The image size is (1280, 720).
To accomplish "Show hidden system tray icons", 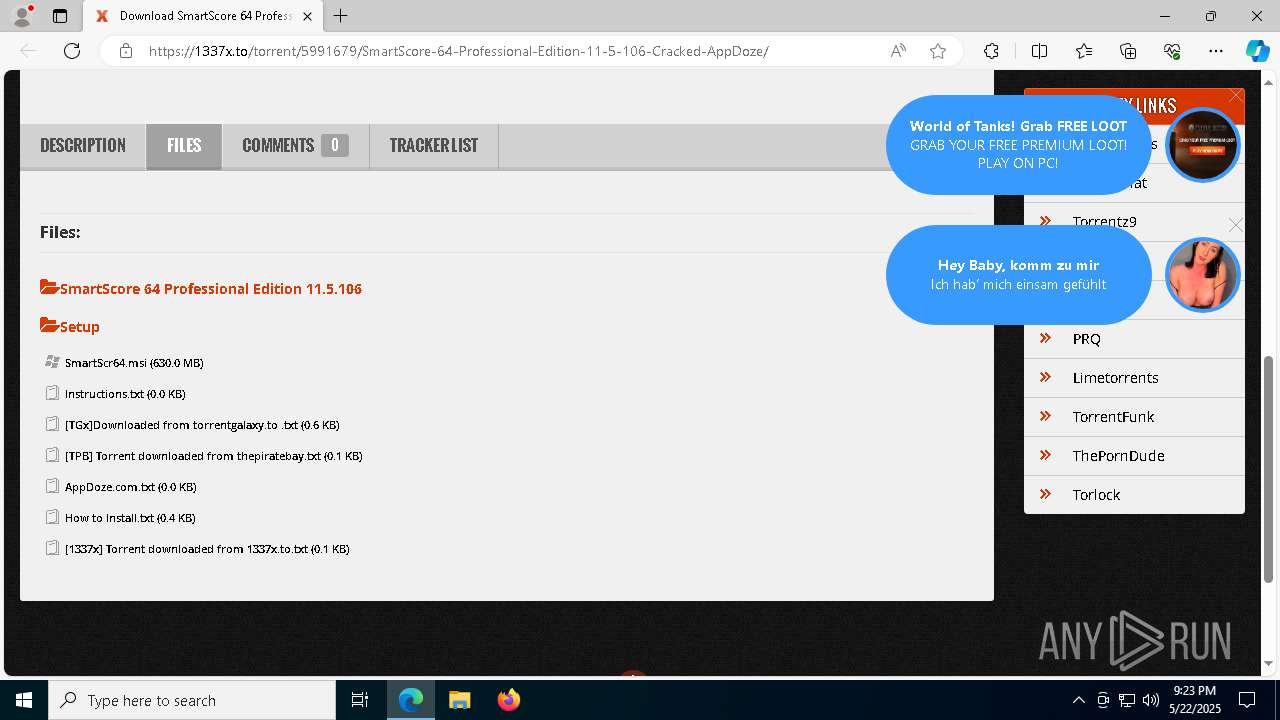I will pos(1078,700).
